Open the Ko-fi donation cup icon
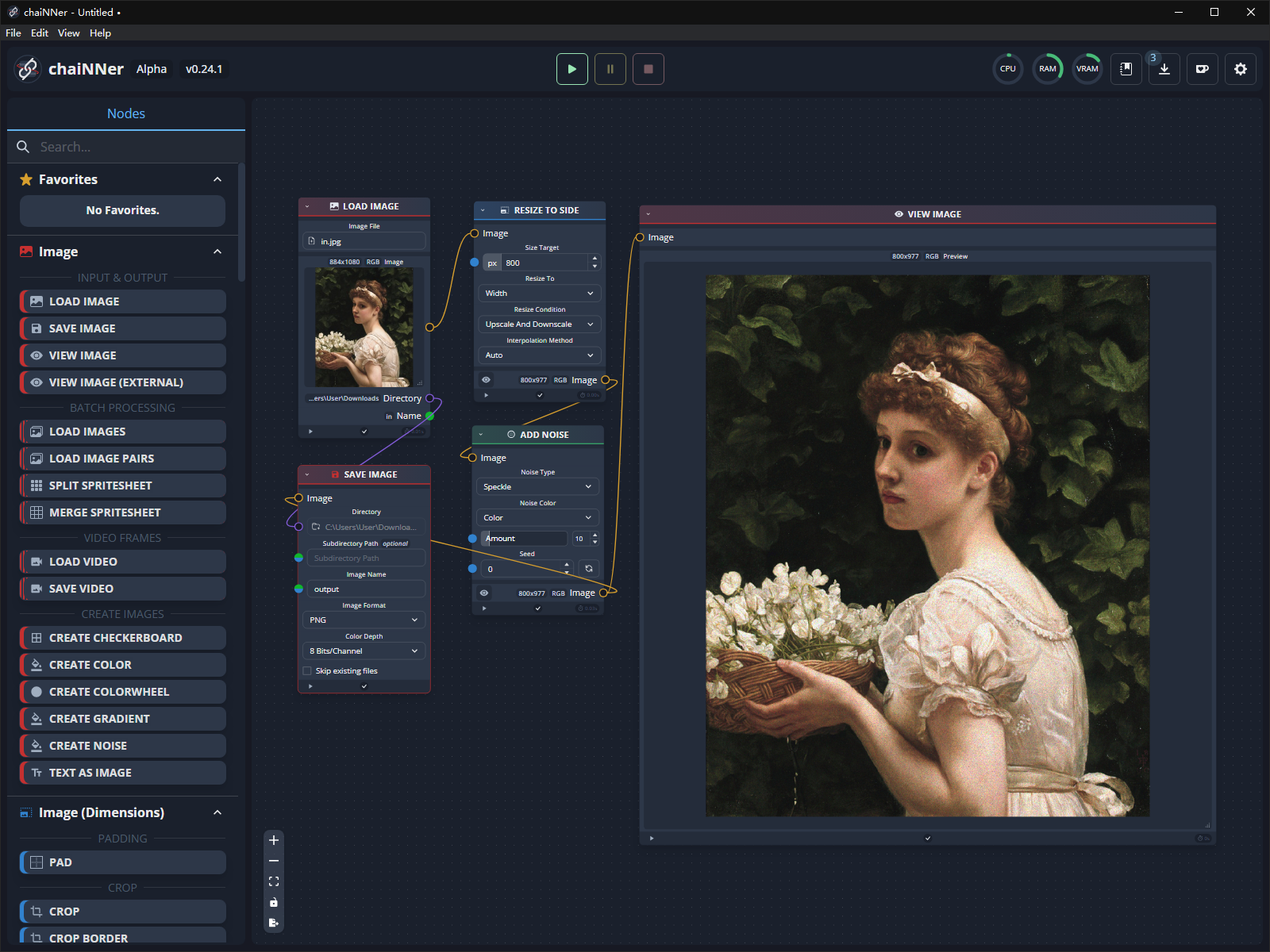The height and width of the screenshot is (952, 1270). 1203,69
